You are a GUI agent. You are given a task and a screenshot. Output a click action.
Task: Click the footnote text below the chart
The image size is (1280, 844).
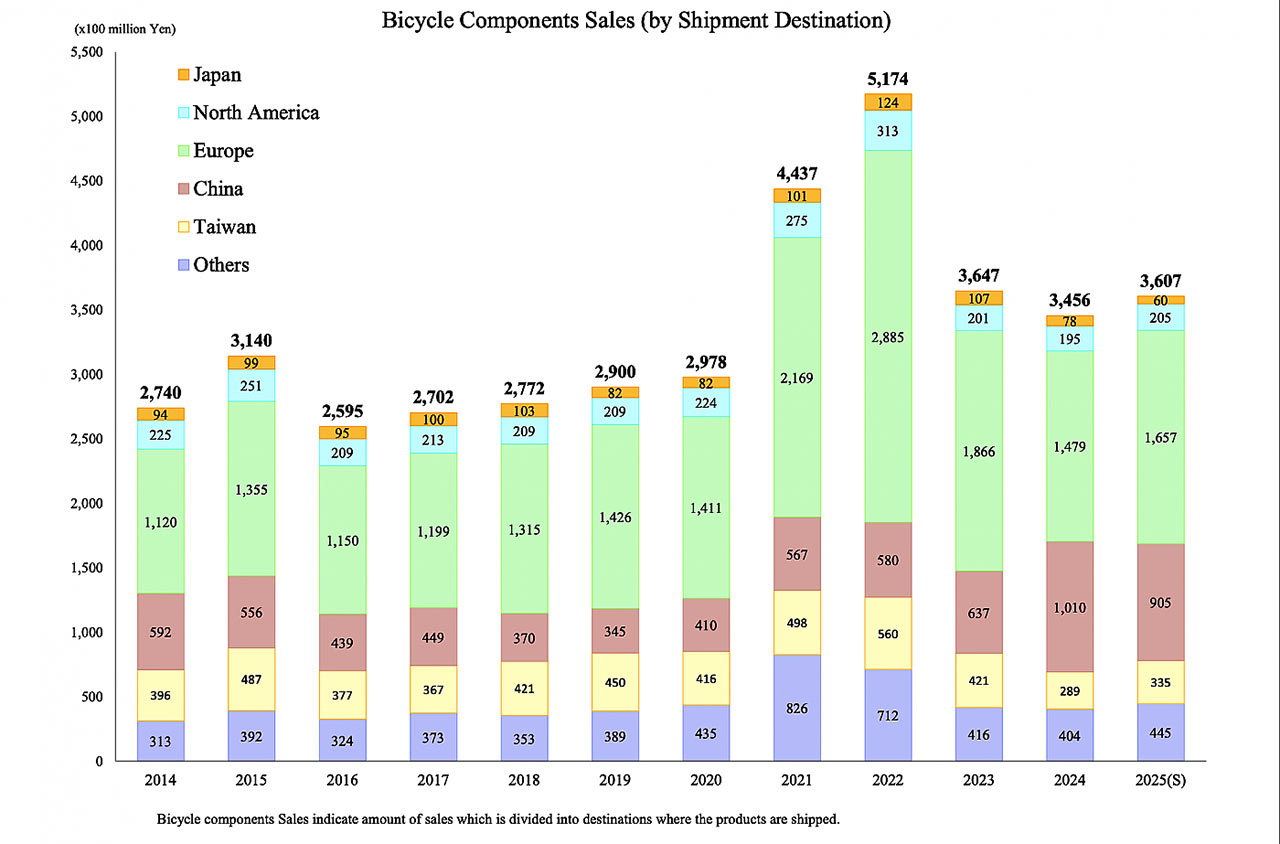[x=497, y=819]
